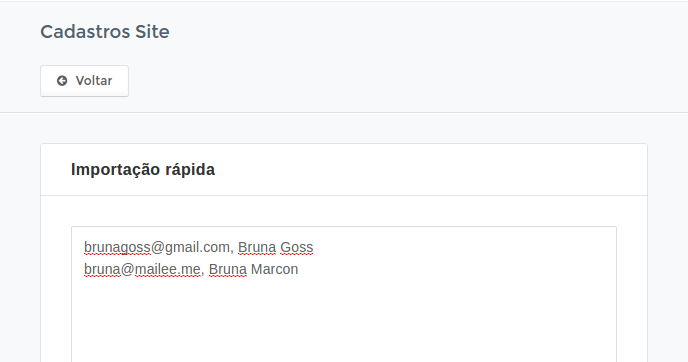Screen dimensions: 688x362
Task: Click the word Bruna before Marcon
Action: pyautogui.click(x=228, y=269)
